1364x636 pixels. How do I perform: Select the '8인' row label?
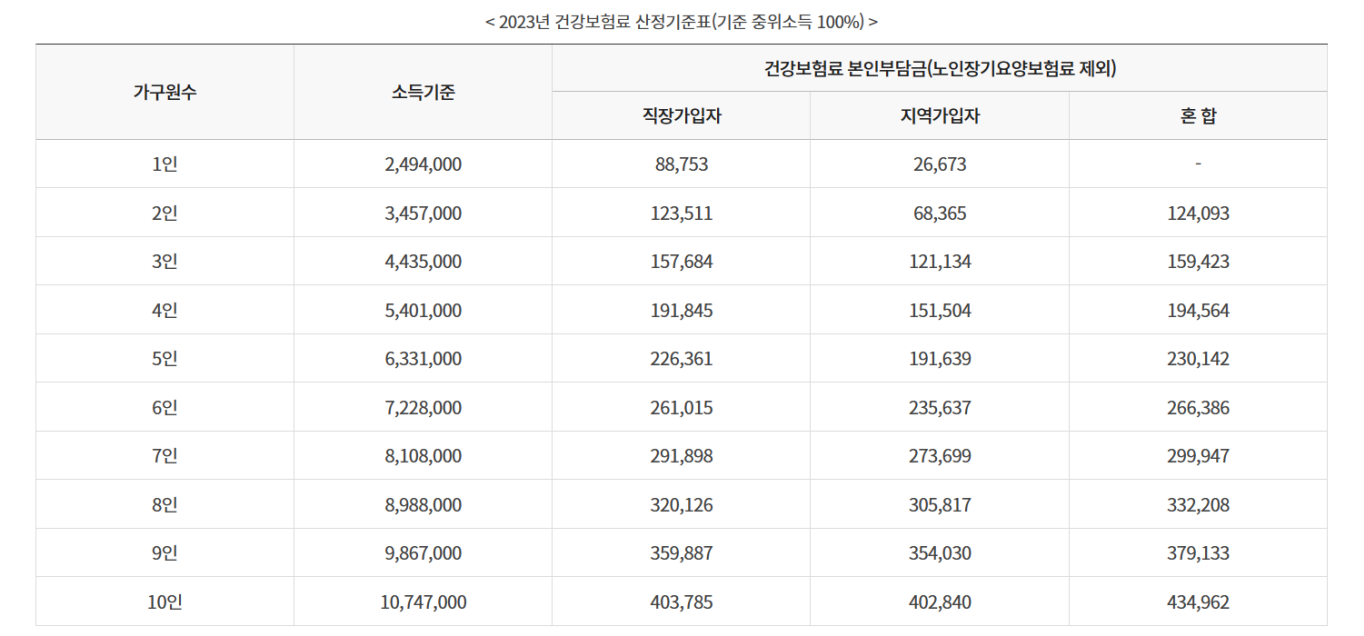click(x=165, y=504)
